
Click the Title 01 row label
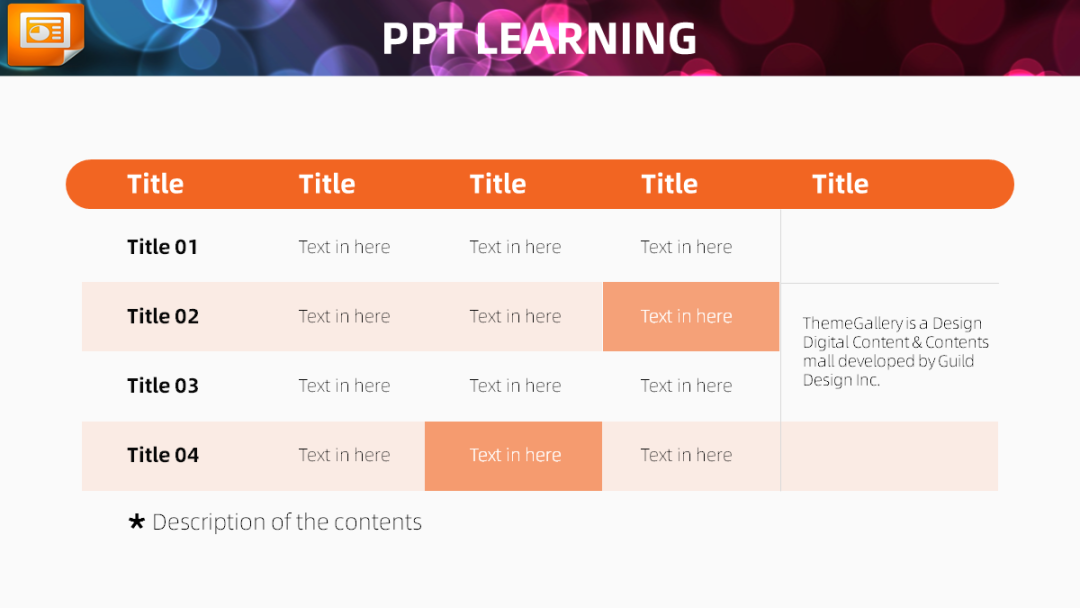tap(163, 247)
